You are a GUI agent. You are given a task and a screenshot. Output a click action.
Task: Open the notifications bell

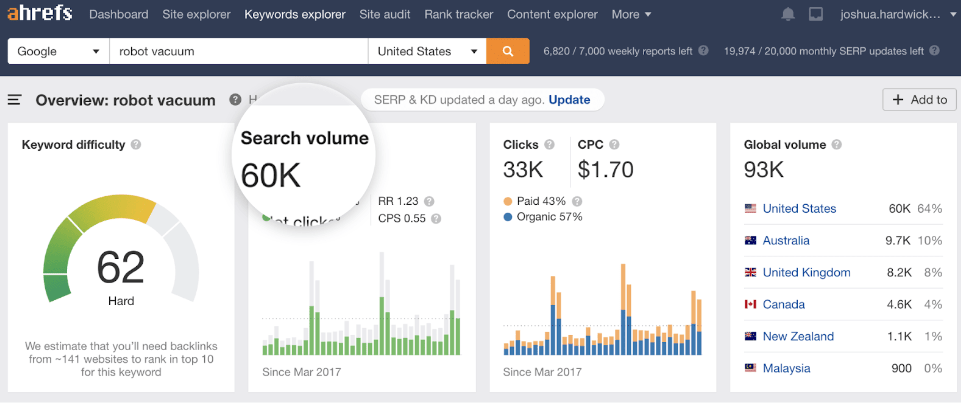pyautogui.click(x=788, y=15)
